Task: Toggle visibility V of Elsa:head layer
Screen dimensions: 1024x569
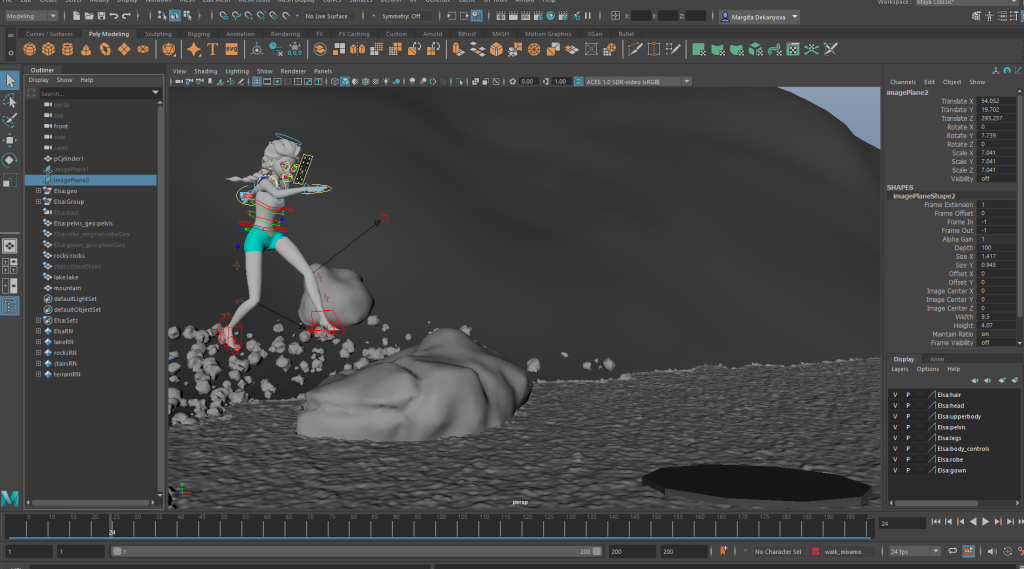Action: [895, 406]
